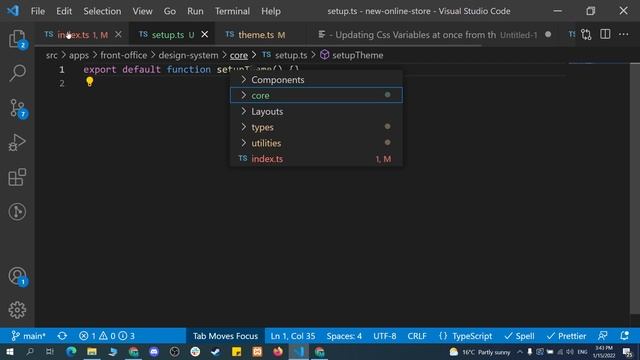Image resolution: width=640 pixels, height=360 pixels.
Task: Open Microsoft Edge from taskbar
Action: (x=71, y=351)
